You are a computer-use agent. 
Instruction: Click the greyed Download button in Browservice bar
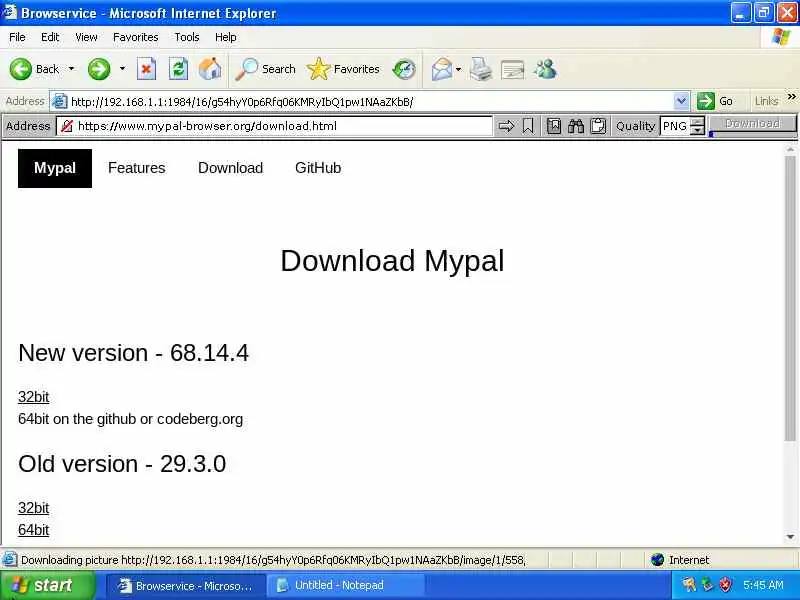pos(753,124)
